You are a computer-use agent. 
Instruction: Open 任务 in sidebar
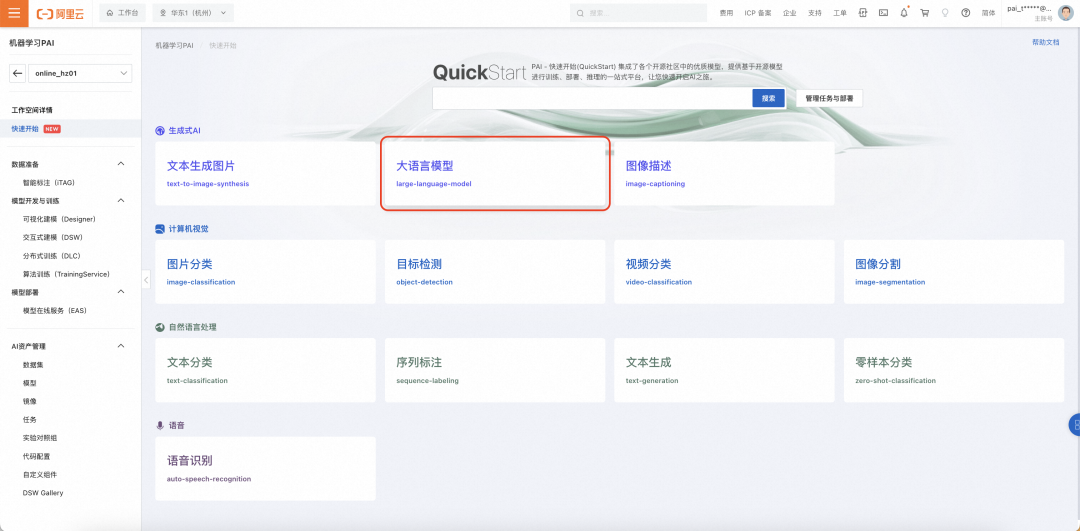click(x=30, y=419)
